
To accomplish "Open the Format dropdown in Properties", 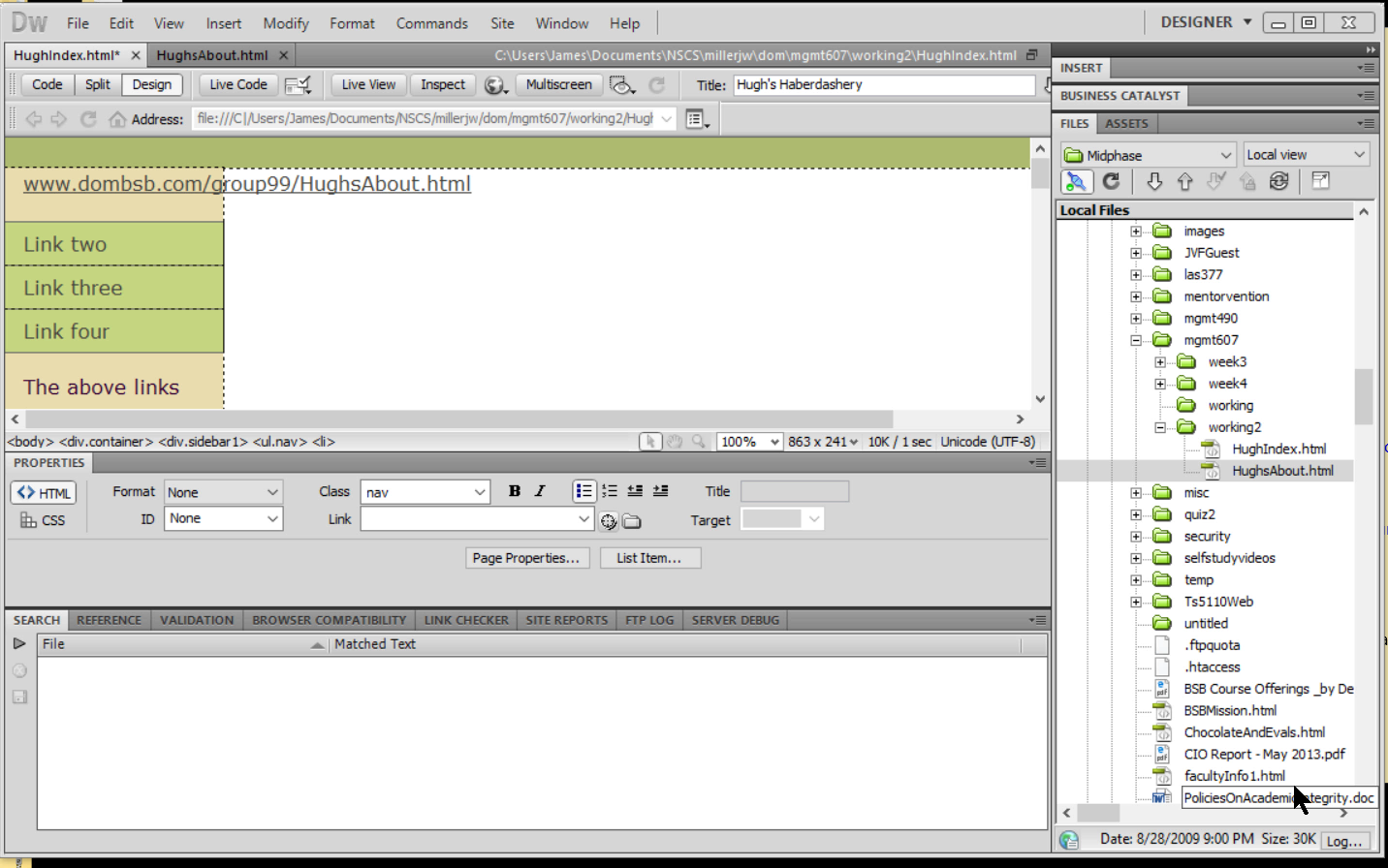I will click(223, 492).
